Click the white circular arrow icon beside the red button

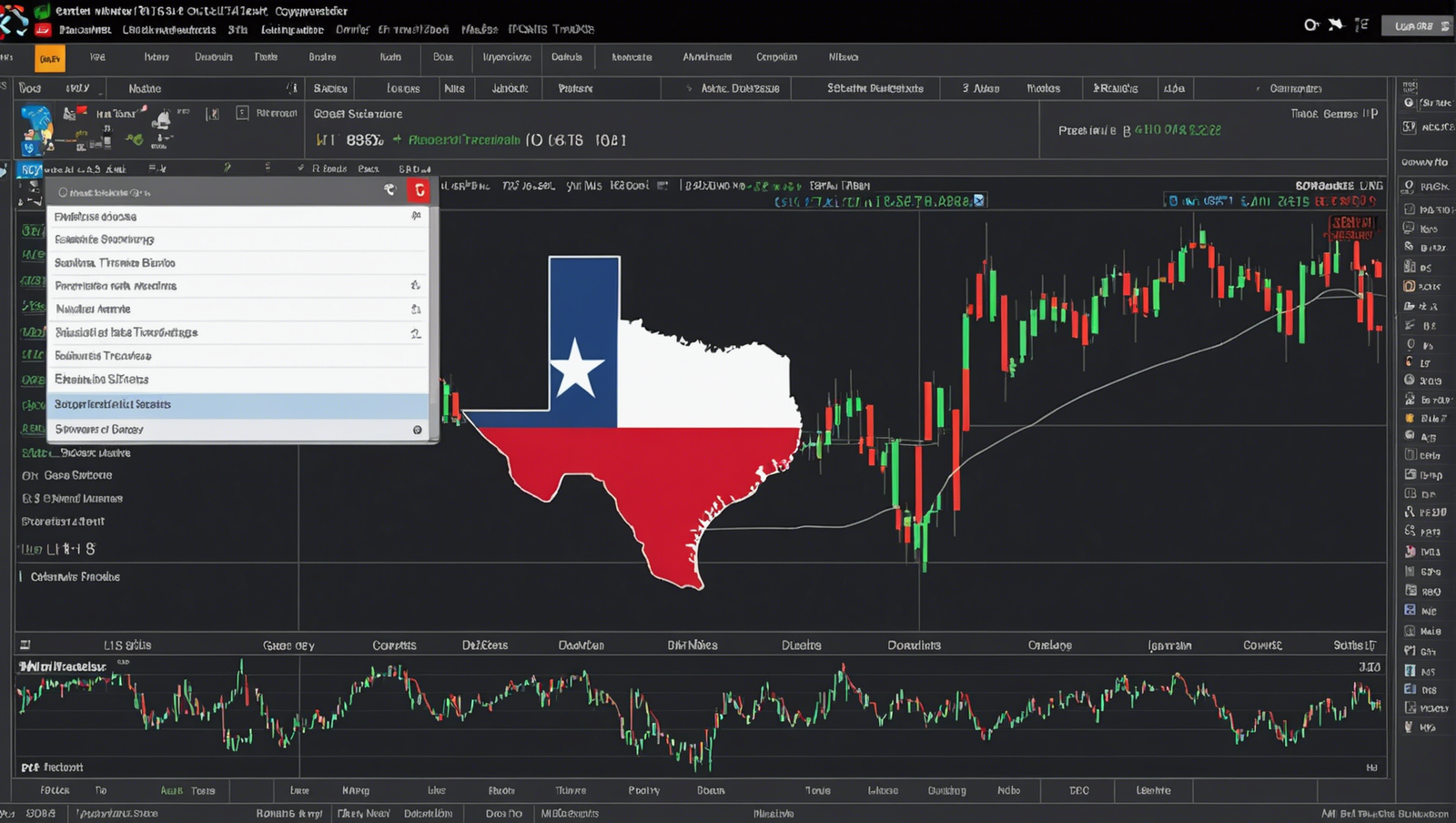coord(390,189)
